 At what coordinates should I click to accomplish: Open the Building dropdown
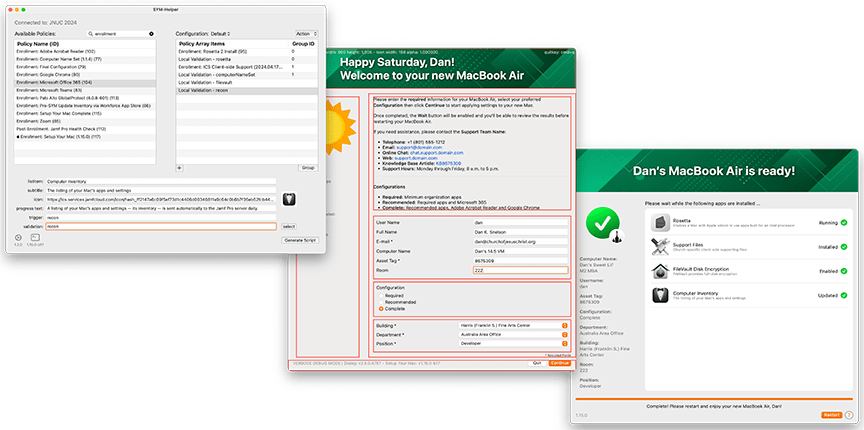point(512,325)
